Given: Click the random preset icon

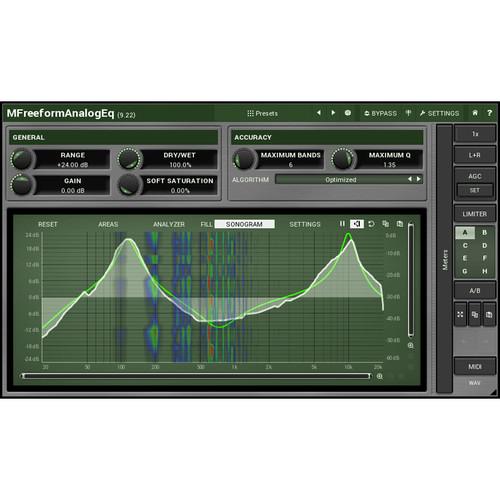Looking at the screenshot, I should [x=348, y=113].
